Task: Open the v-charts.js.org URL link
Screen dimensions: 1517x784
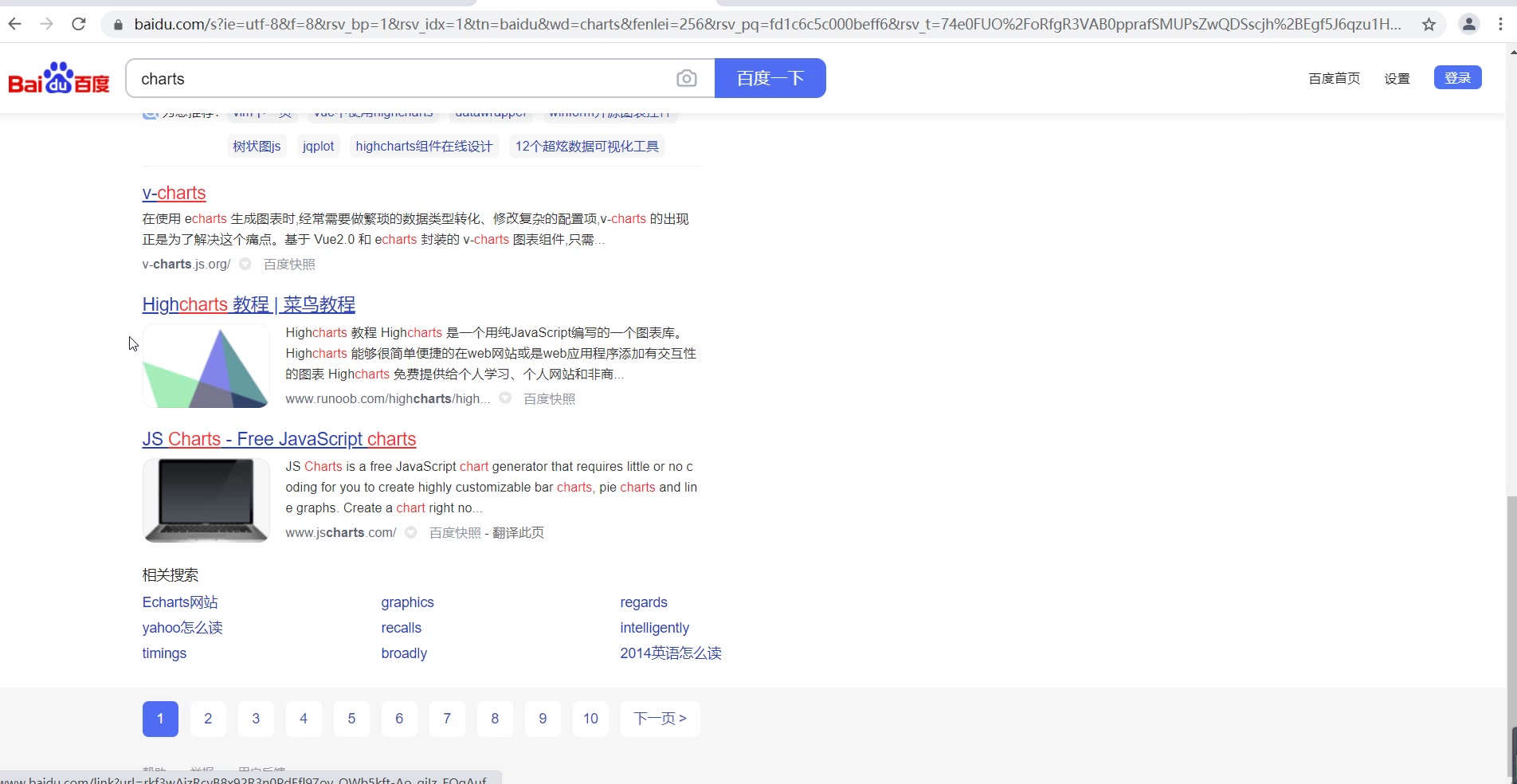Action: pyautogui.click(x=186, y=264)
